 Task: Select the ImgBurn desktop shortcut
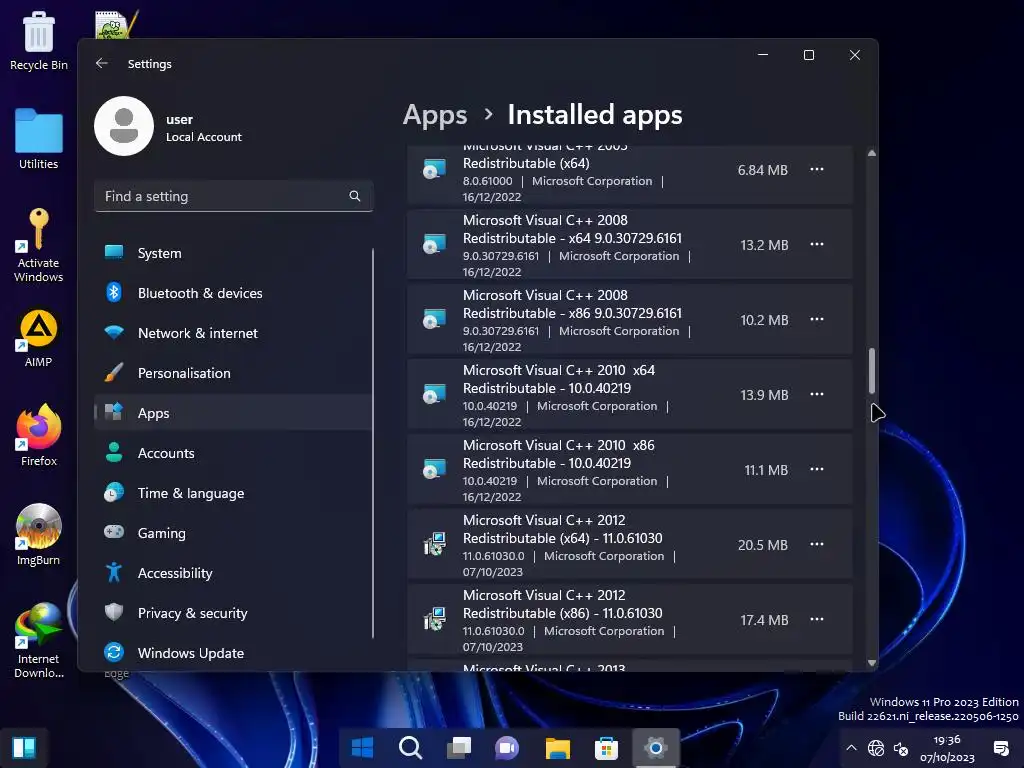tap(39, 535)
